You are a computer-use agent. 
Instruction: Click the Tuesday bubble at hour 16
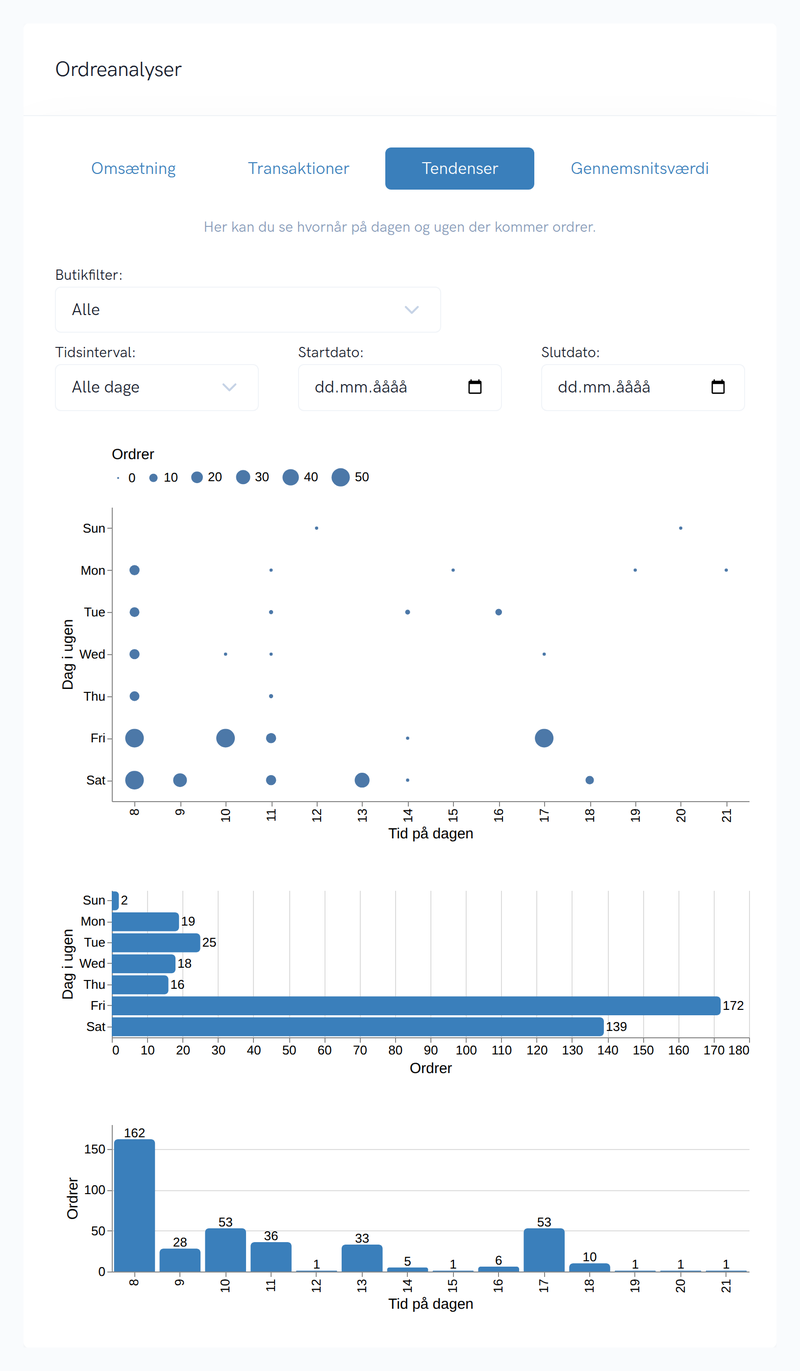[x=499, y=612]
